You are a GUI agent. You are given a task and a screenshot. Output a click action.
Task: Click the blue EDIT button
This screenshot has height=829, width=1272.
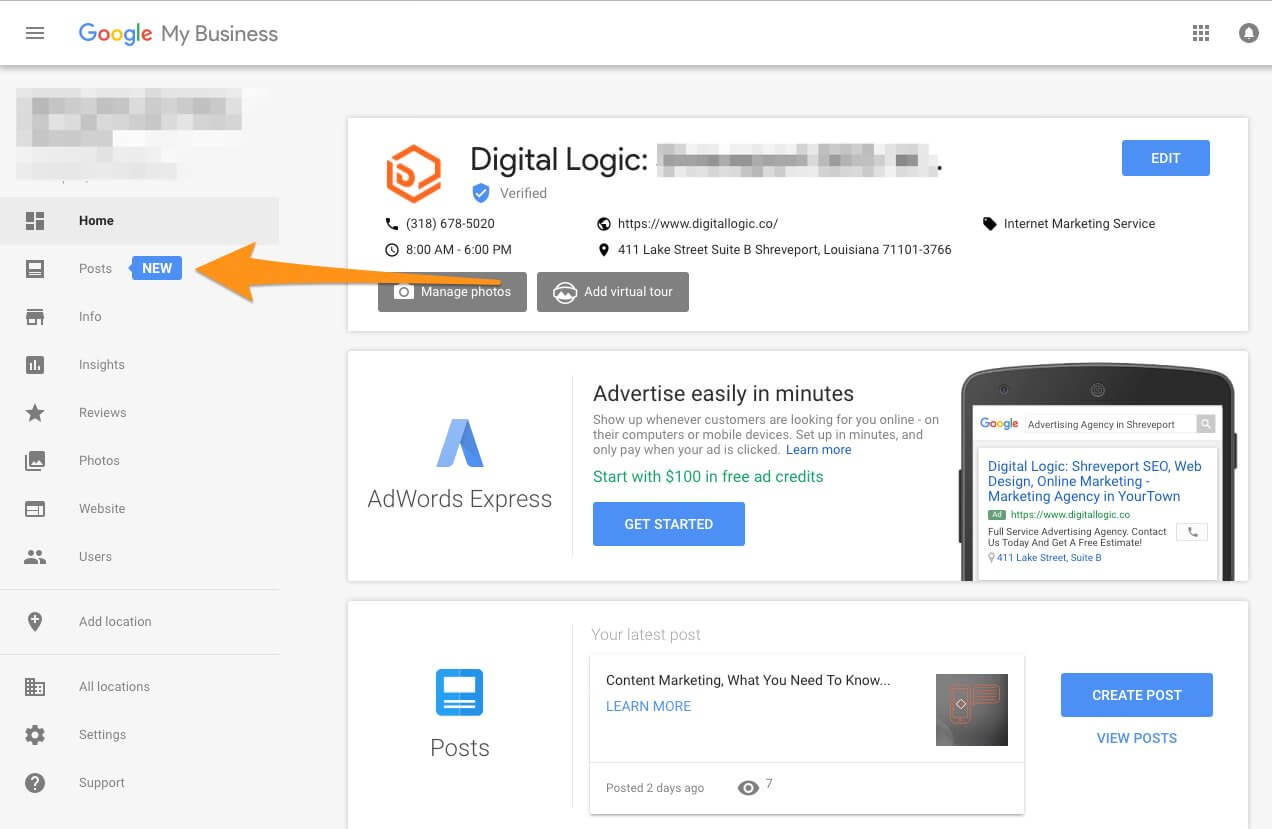click(x=1166, y=158)
